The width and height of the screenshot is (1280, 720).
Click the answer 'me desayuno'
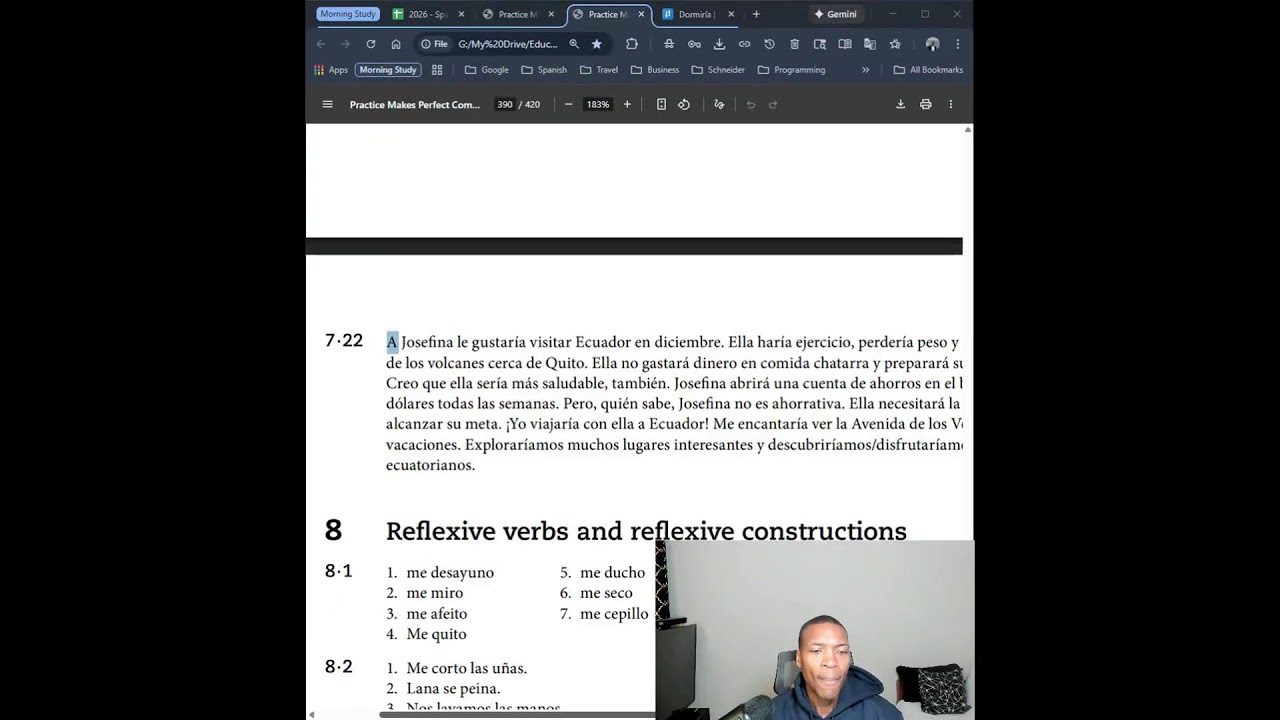450,573
